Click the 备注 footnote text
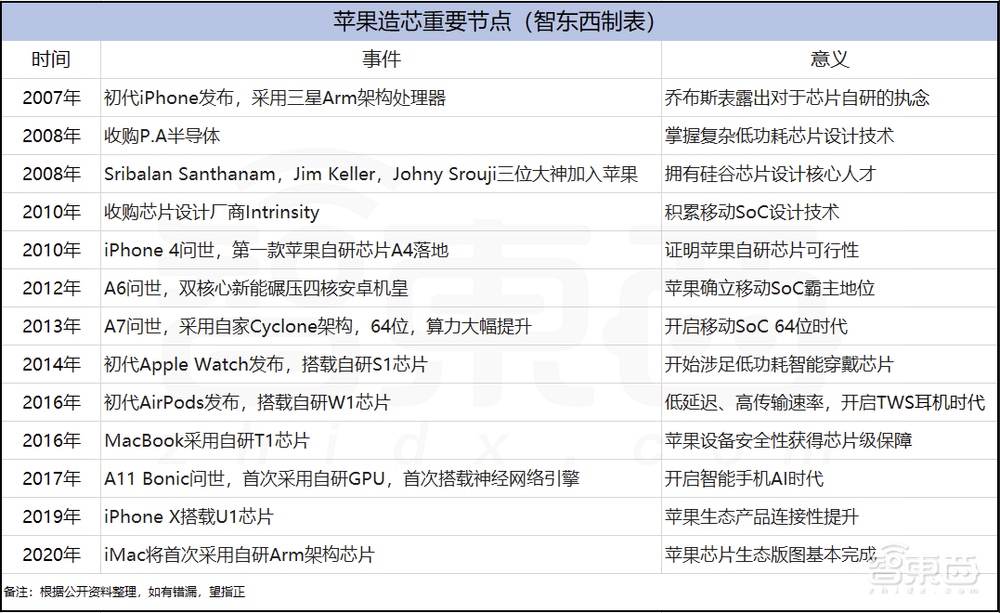The height and width of the screenshot is (613, 1000). pyautogui.click(x=120, y=591)
